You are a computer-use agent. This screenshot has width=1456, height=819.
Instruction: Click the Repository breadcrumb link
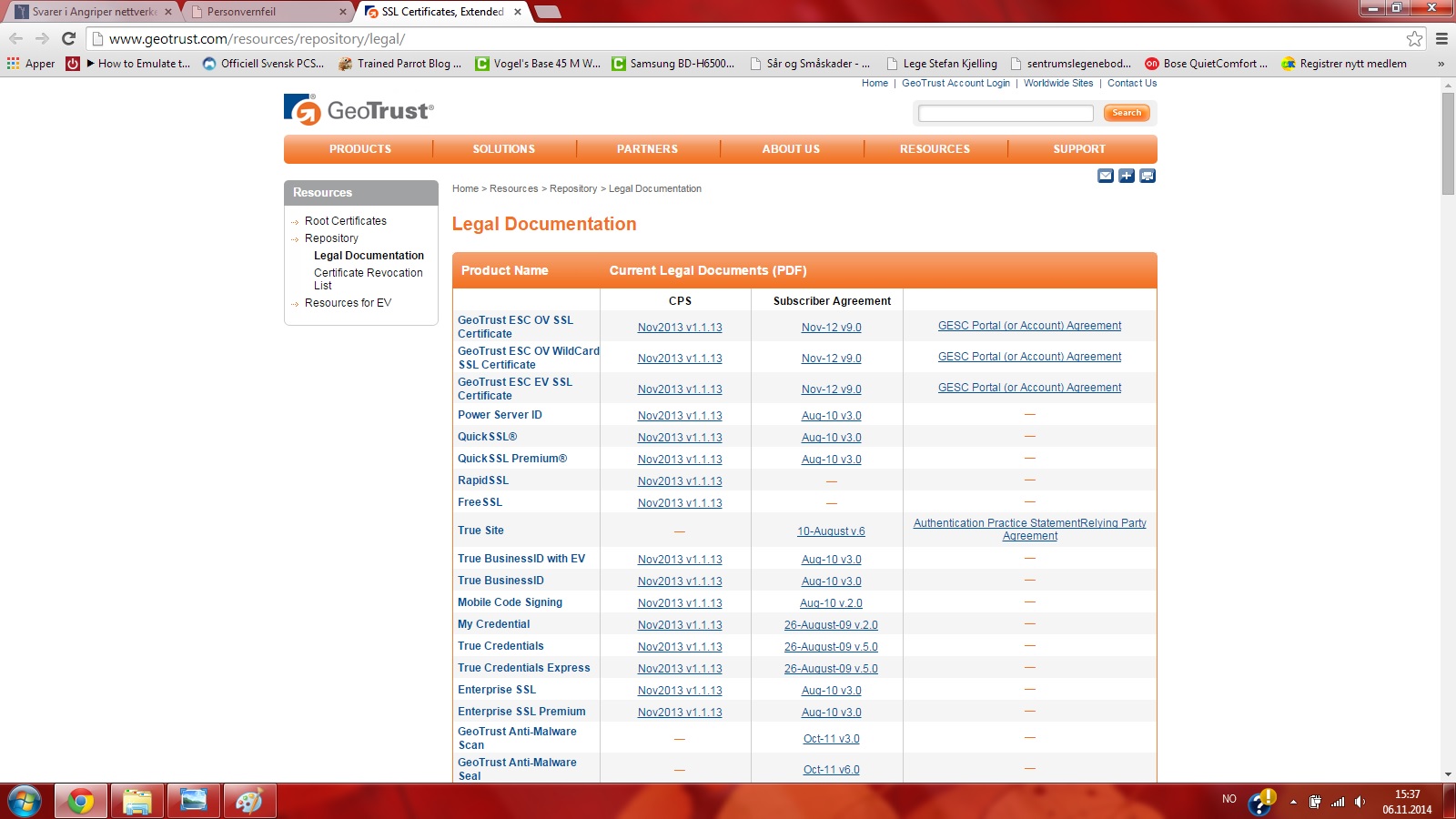pos(573,189)
